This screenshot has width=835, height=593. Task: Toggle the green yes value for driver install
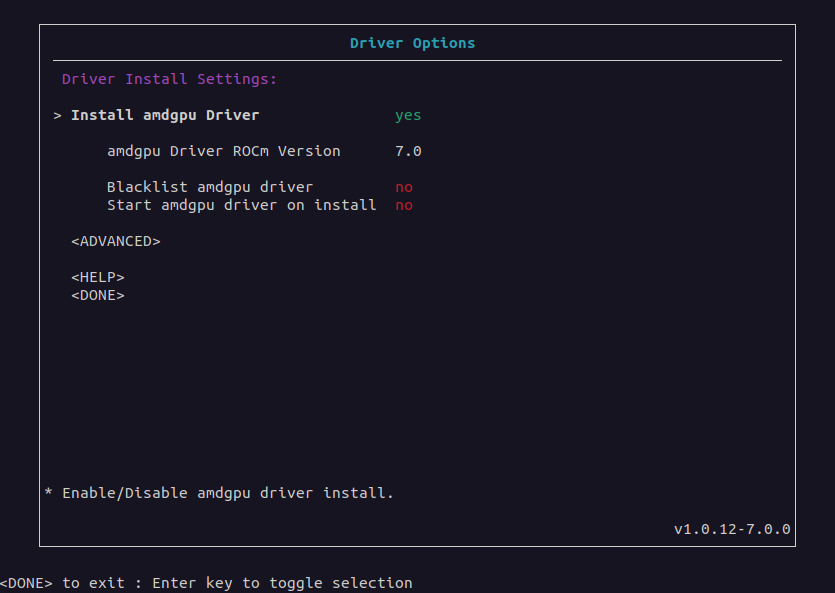tap(408, 116)
